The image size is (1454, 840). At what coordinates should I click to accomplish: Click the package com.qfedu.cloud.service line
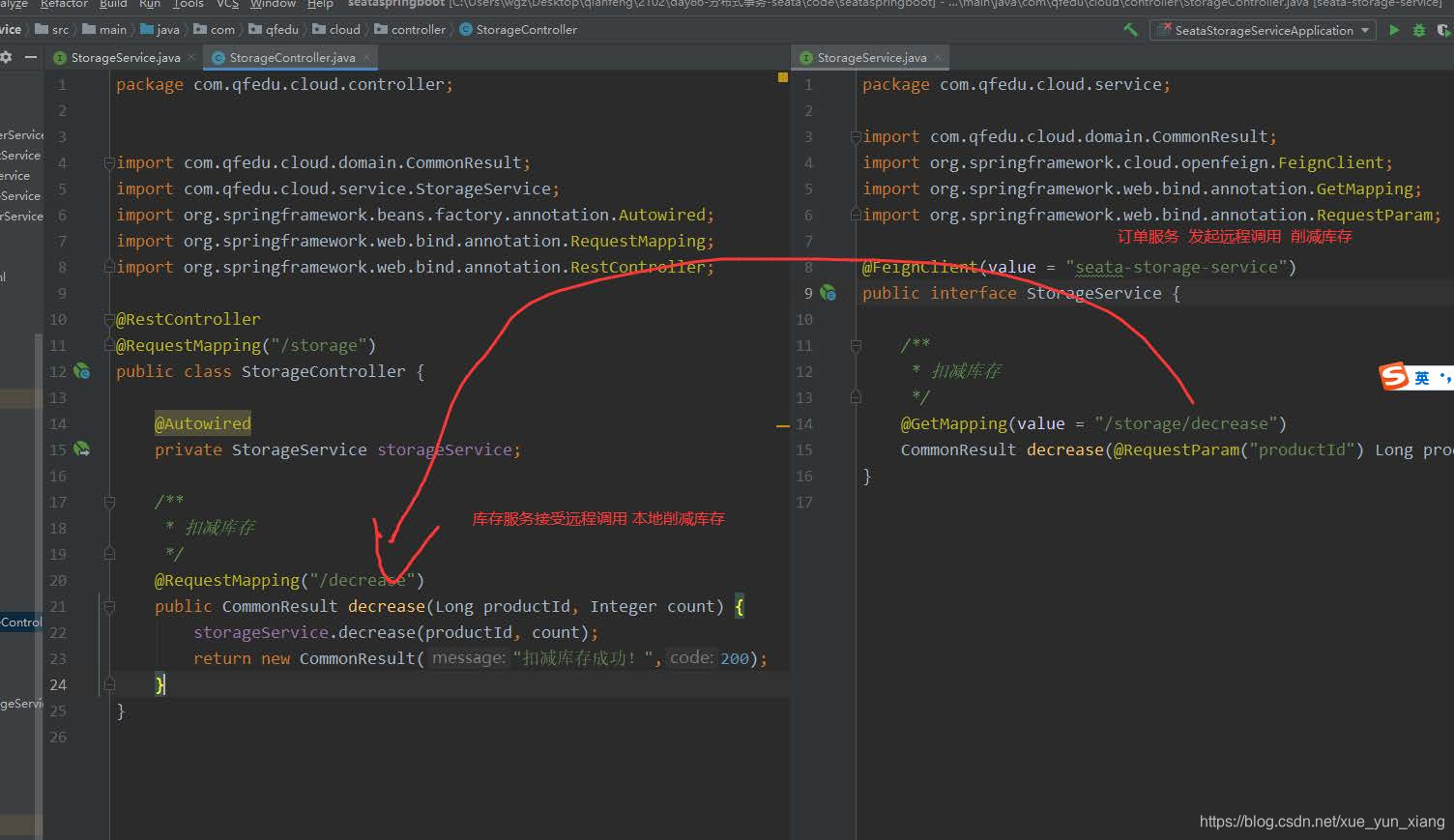pyautogui.click(x=1016, y=84)
